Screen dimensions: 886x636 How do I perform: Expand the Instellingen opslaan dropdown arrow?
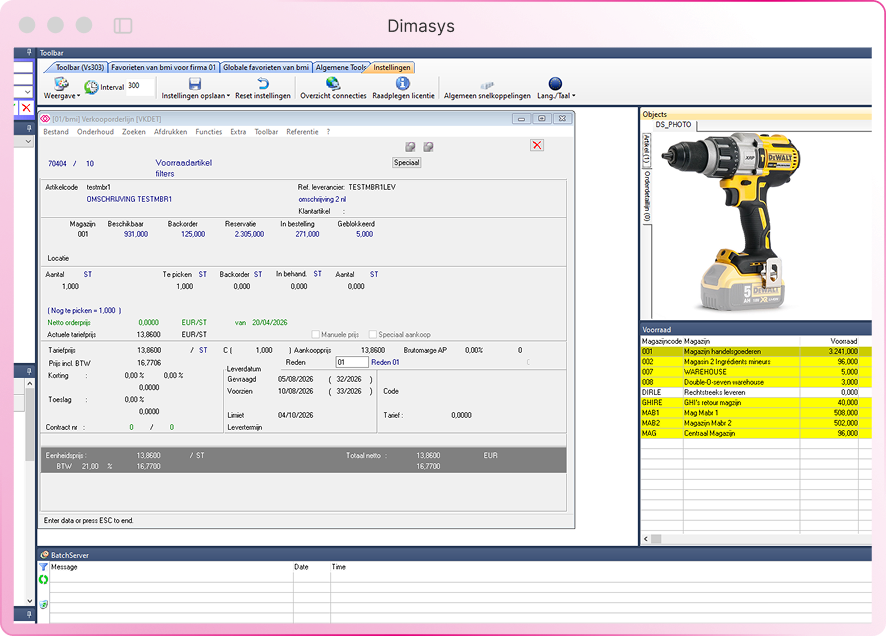pyautogui.click(x=228, y=96)
